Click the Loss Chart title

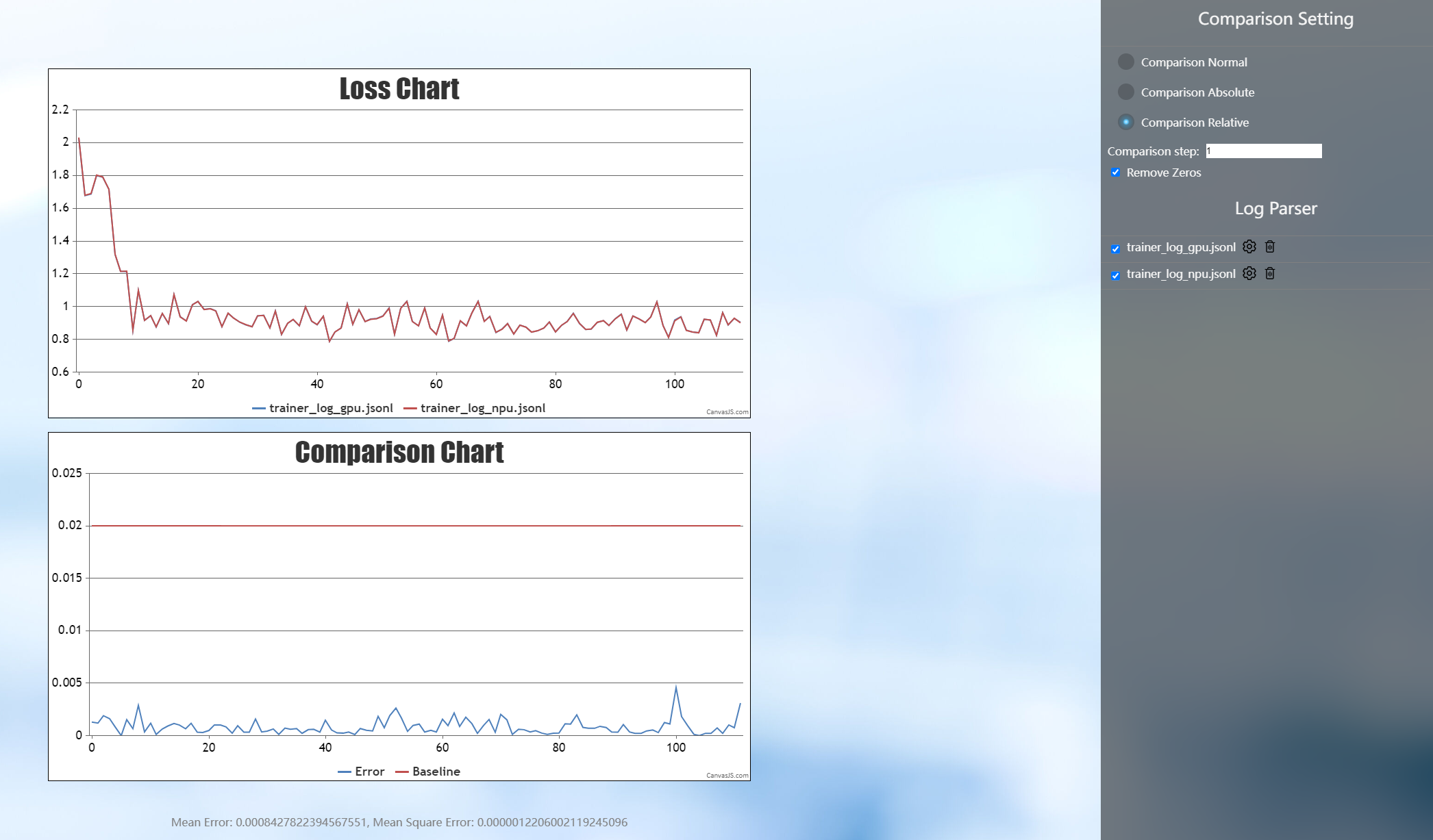click(399, 88)
